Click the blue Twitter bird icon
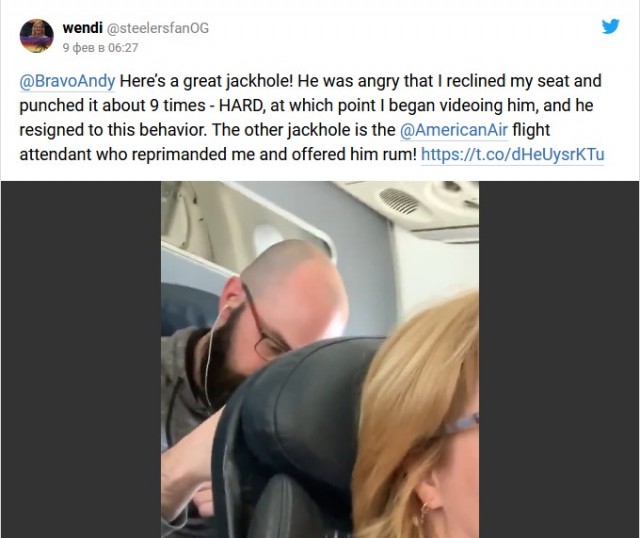This screenshot has height=538, width=640. 610,27
